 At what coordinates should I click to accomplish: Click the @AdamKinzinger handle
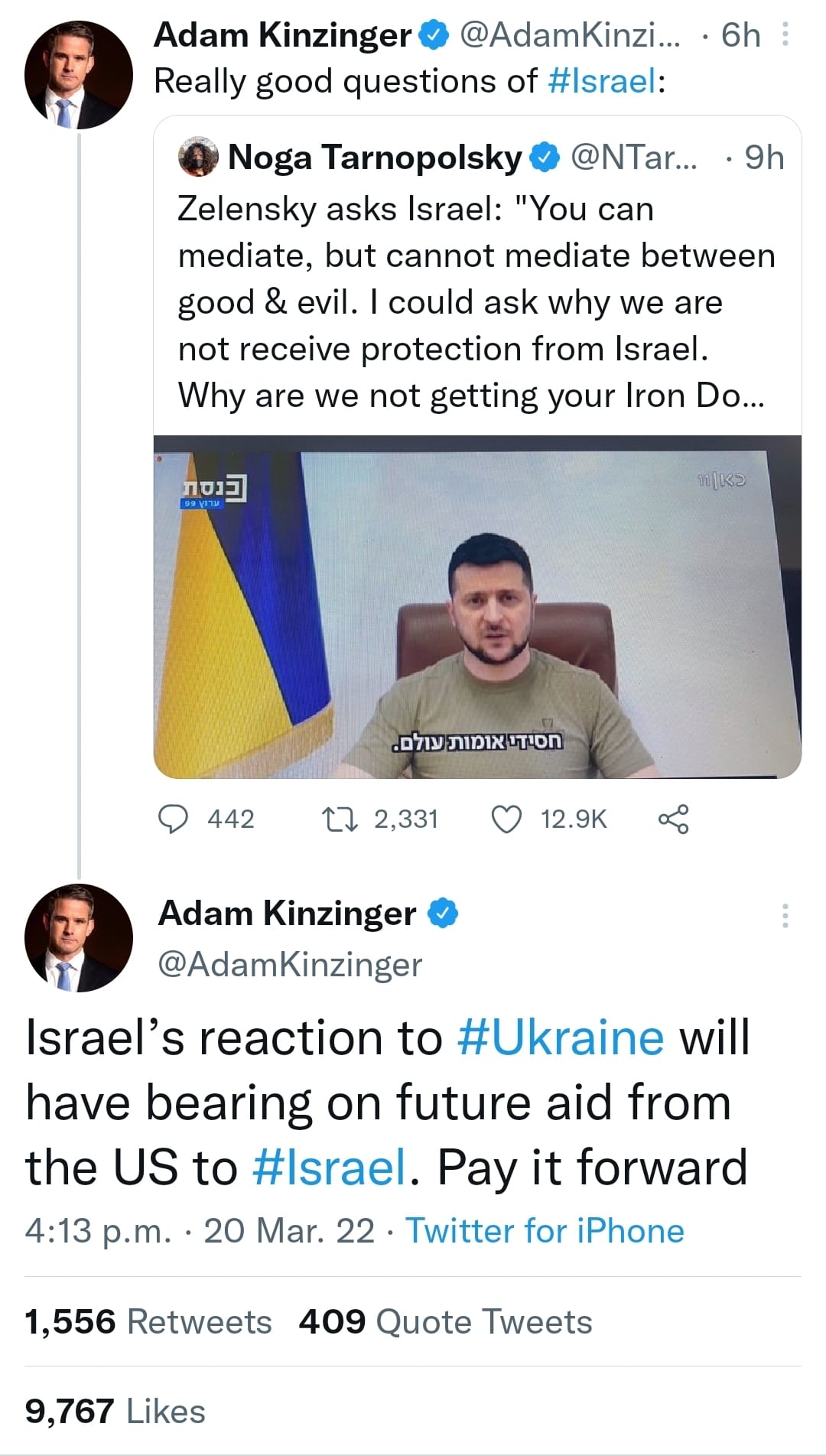[289, 965]
